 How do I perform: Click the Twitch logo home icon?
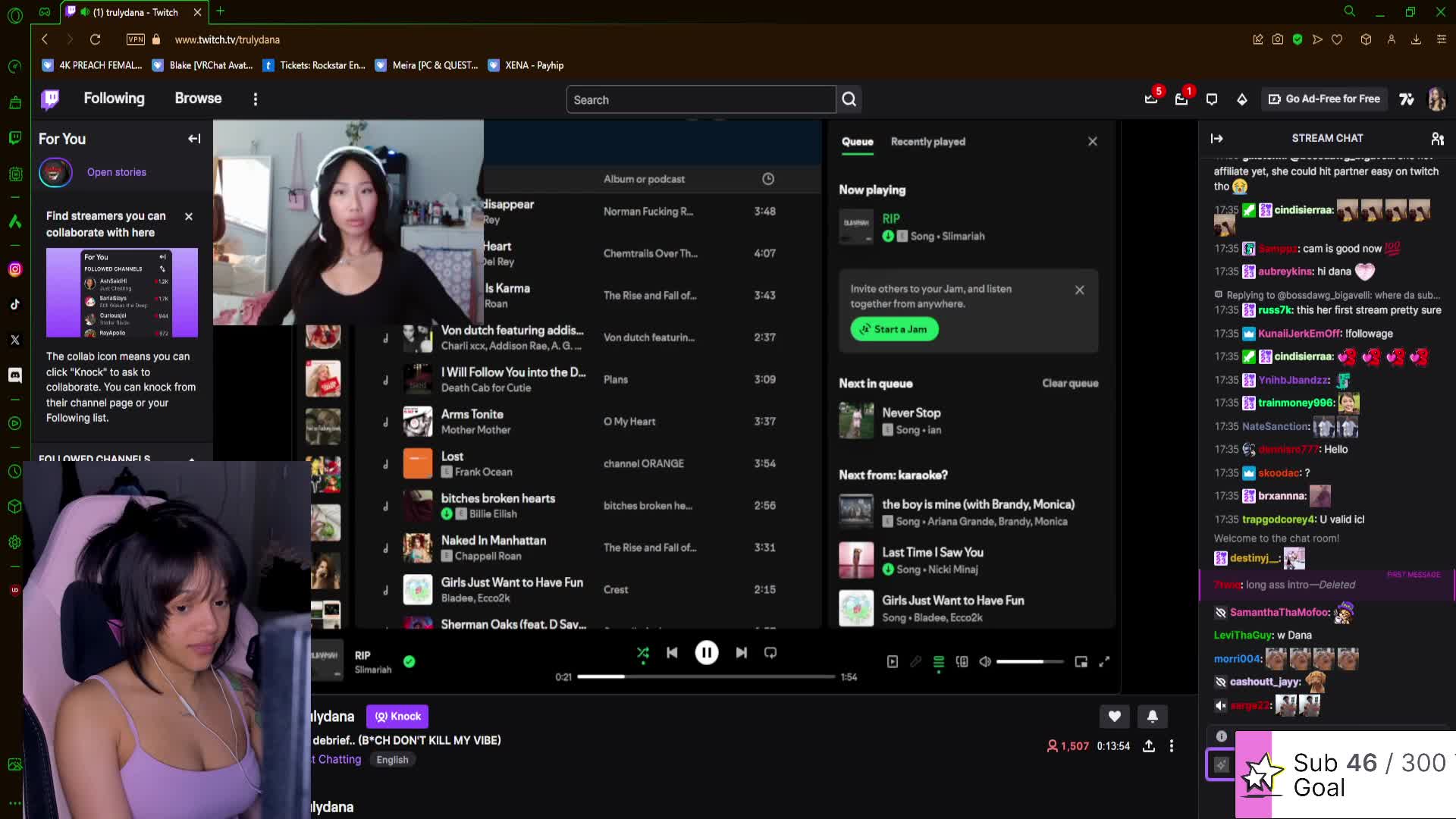[x=51, y=99]
